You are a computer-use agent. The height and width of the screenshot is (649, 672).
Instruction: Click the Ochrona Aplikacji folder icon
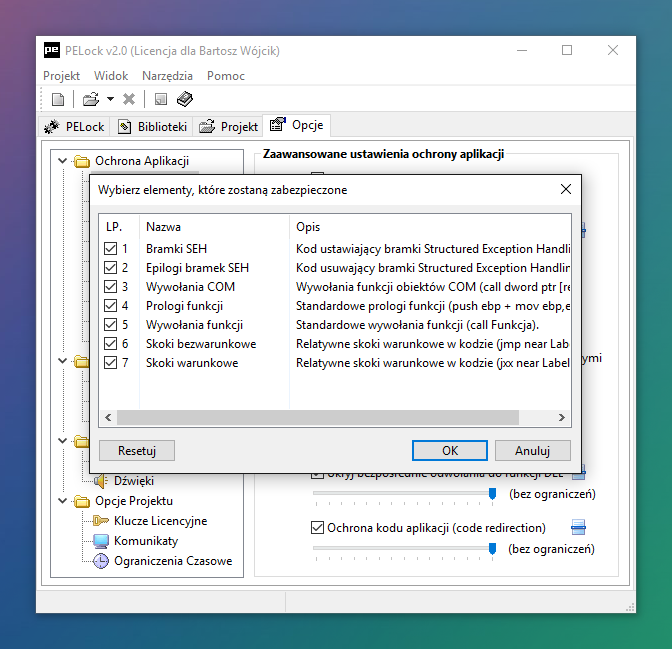[x=81, y=161]
